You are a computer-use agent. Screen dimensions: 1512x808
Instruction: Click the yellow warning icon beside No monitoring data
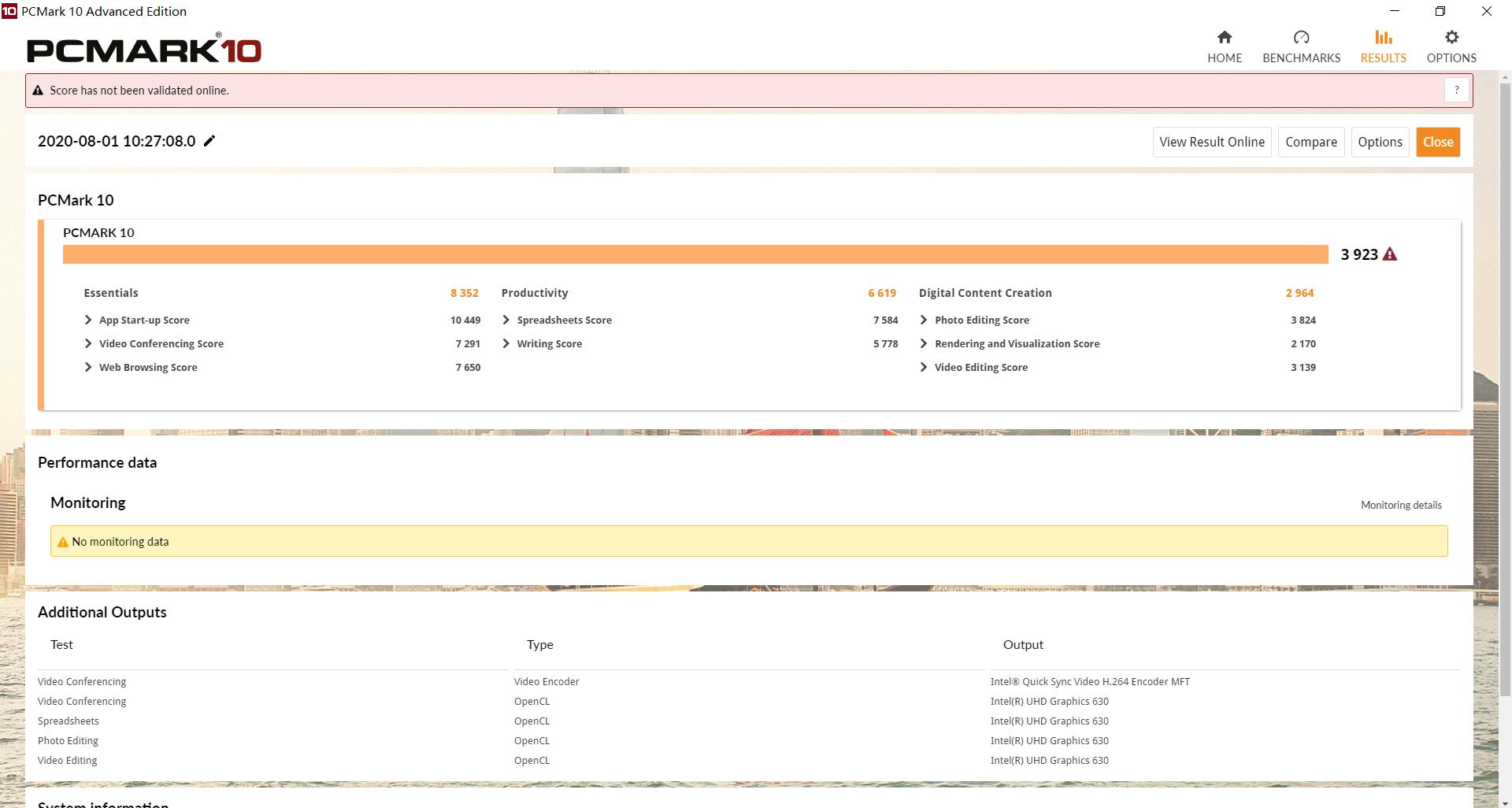pos(63,542)
